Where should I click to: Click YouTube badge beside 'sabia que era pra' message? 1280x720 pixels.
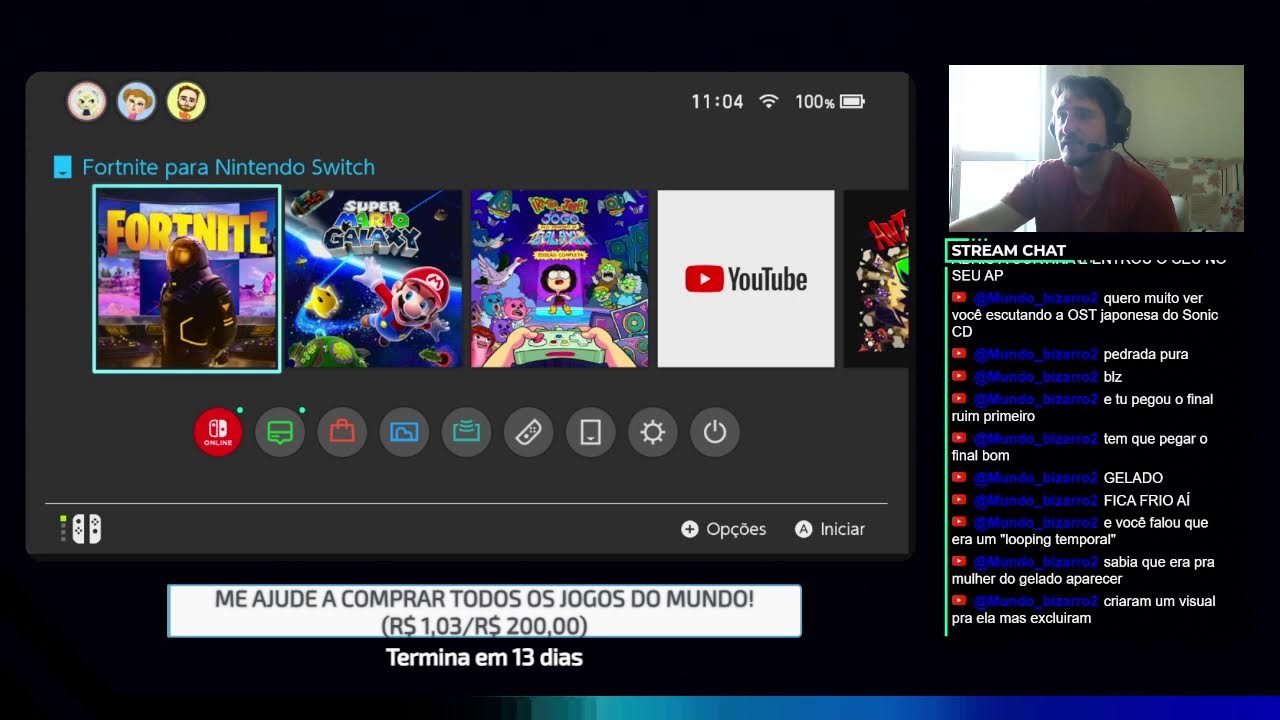[x=959, y=562]
